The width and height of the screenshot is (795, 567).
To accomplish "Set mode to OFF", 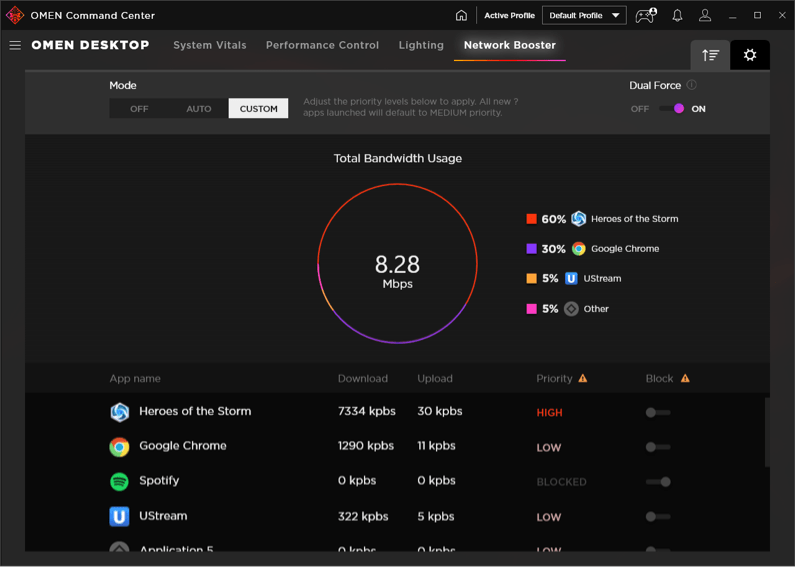I will pos(139,108).
